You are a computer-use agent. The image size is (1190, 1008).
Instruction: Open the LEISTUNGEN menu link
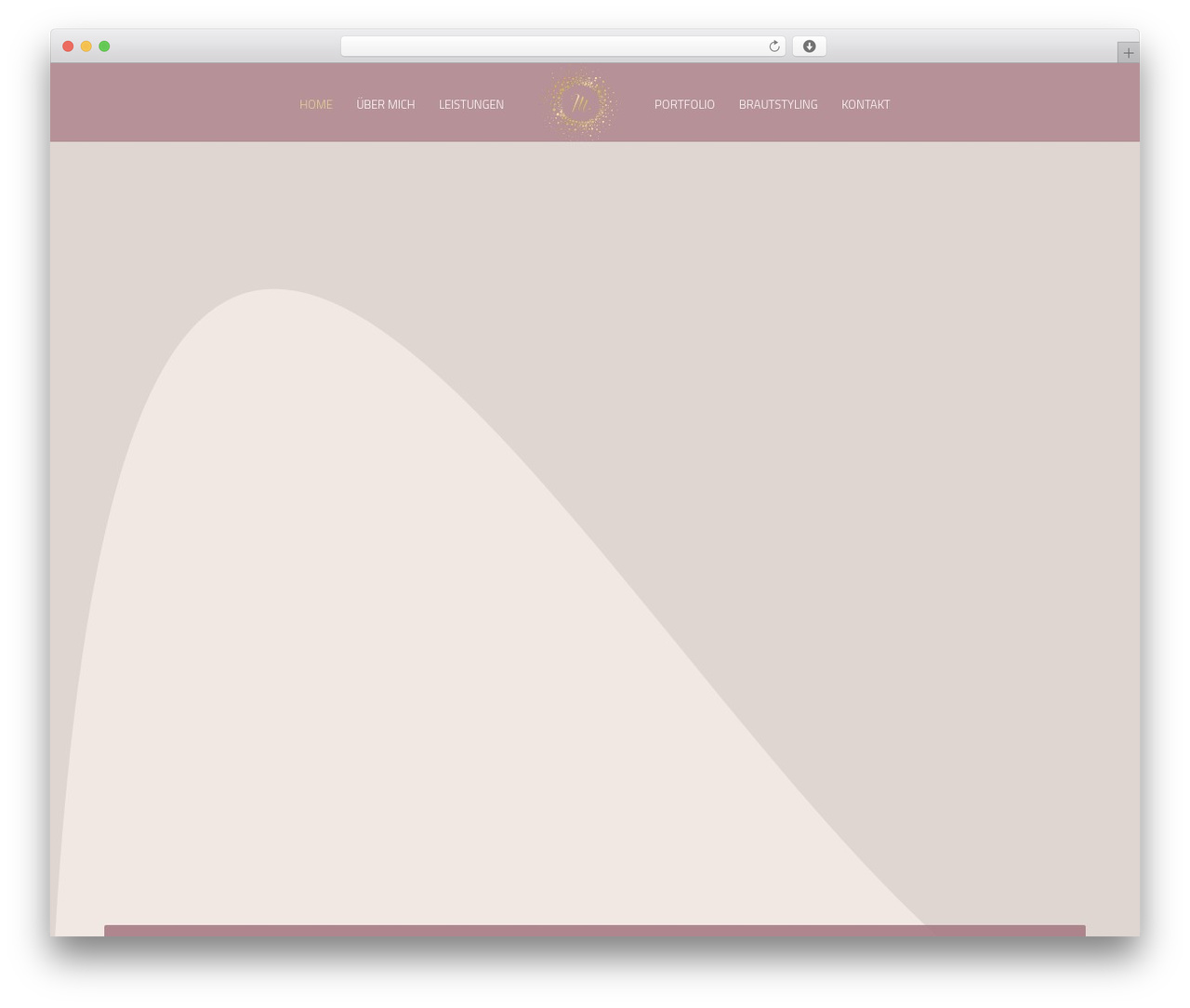(x=471, y=104)
